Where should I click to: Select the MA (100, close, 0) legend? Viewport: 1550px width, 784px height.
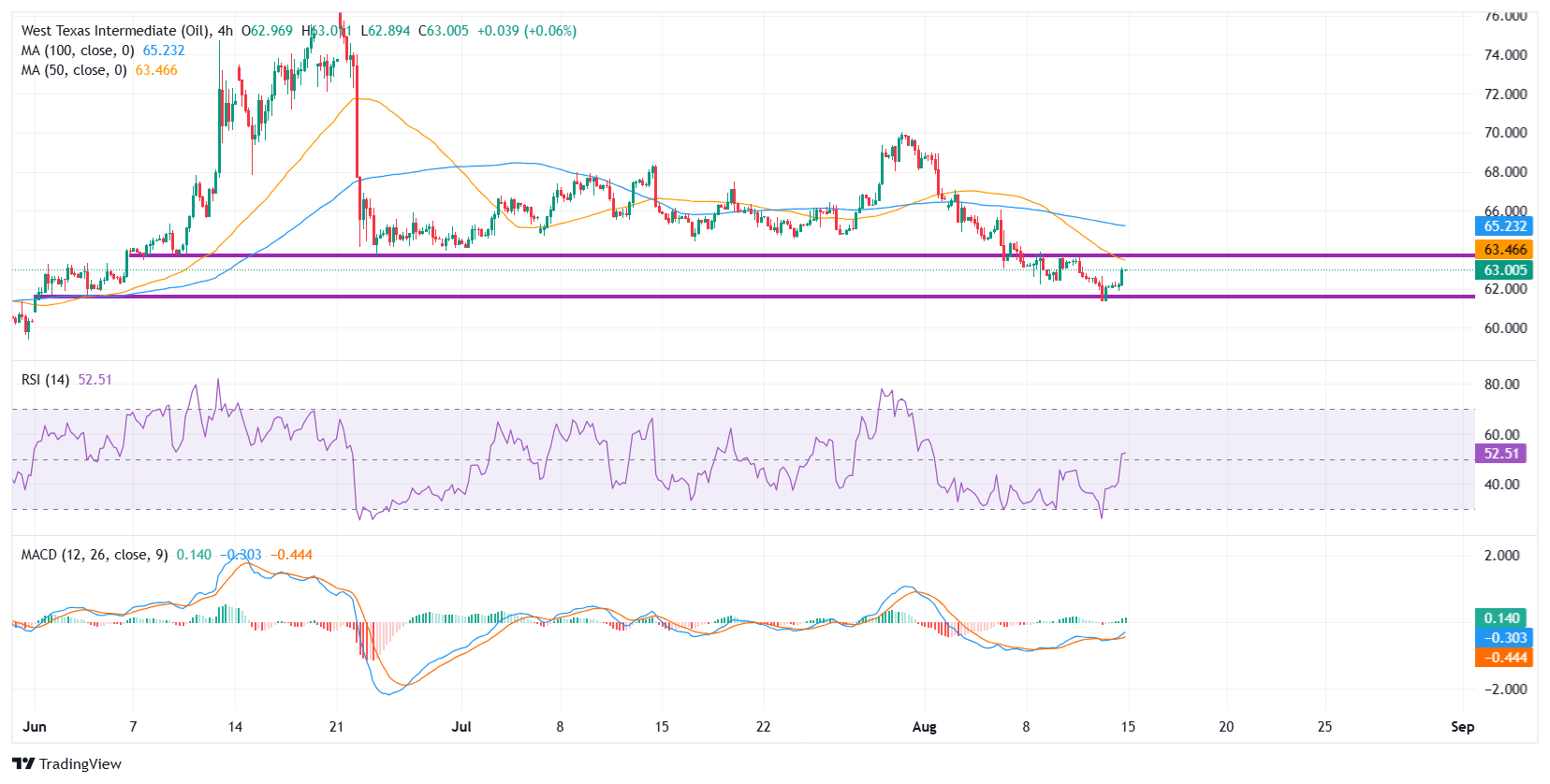coord(78,51)
